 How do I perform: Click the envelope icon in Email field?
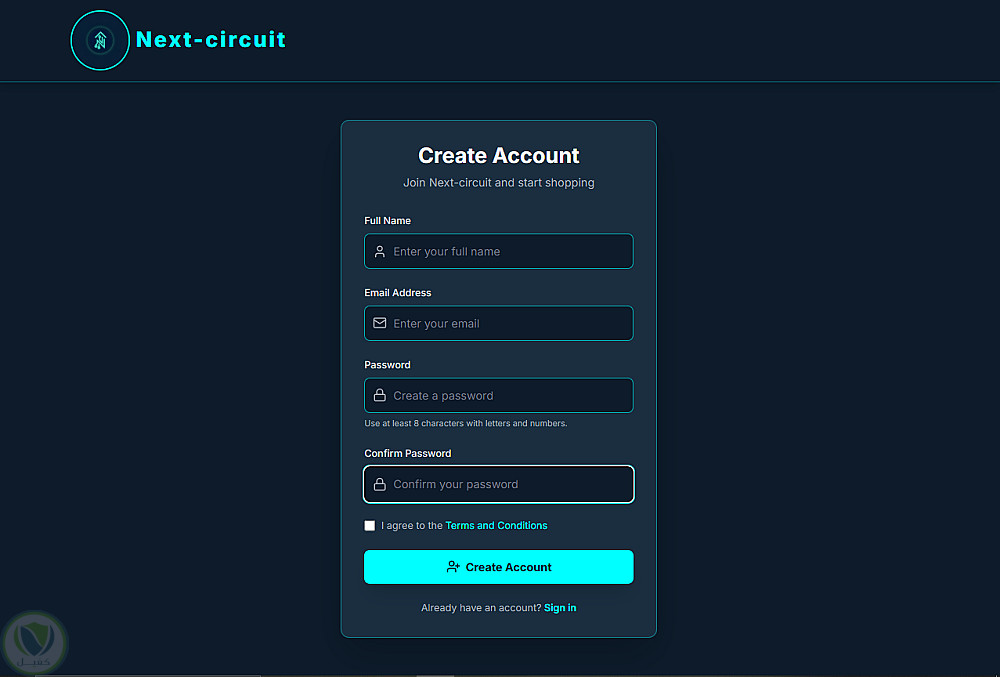click(x=380, y=324)
